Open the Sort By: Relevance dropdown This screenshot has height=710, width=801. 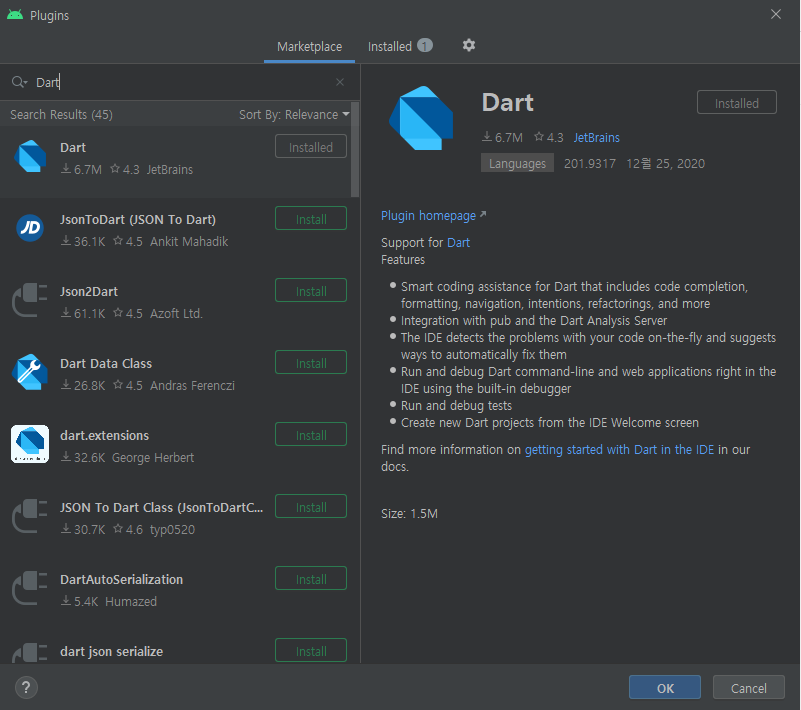[294, 114]
